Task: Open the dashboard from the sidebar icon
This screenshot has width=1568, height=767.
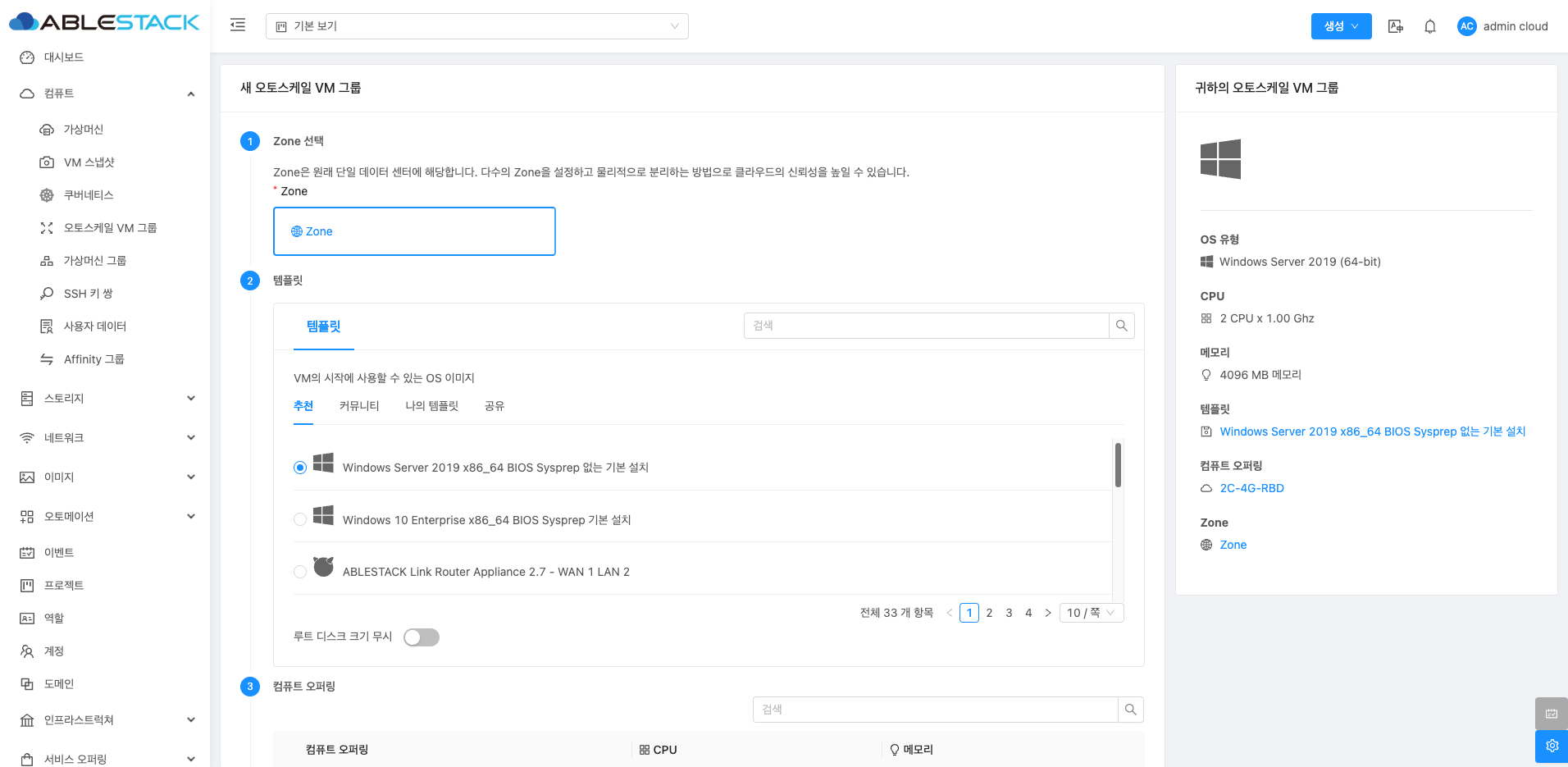Action: tap(27, 57)
